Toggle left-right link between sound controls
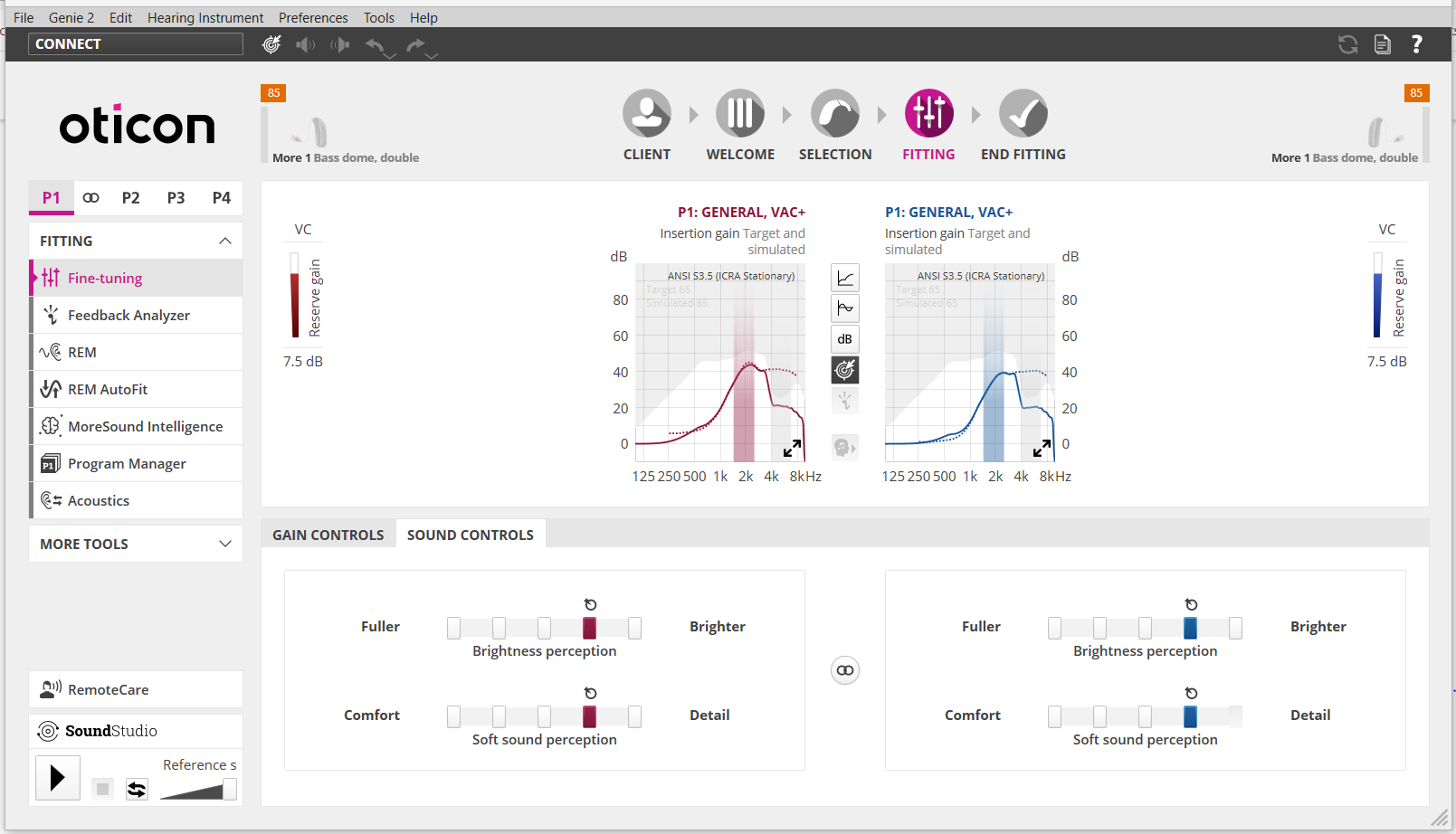The image size is (1456, 834). (x=845, y=670)
